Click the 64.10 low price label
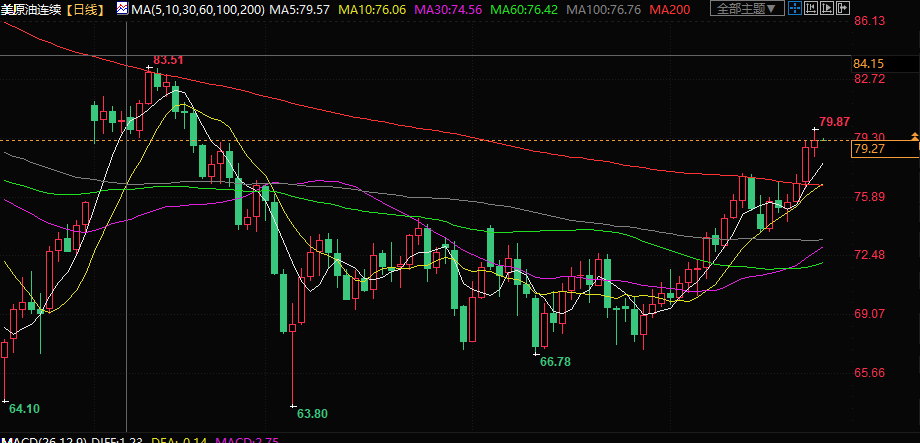The height and width of the screenshot is (443, 920). (24, 409)
